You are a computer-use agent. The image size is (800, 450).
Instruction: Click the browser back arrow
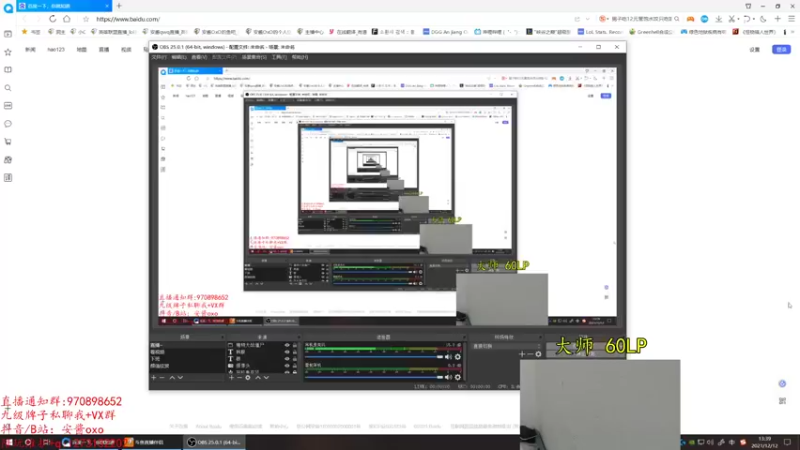[x=24, y=19]
